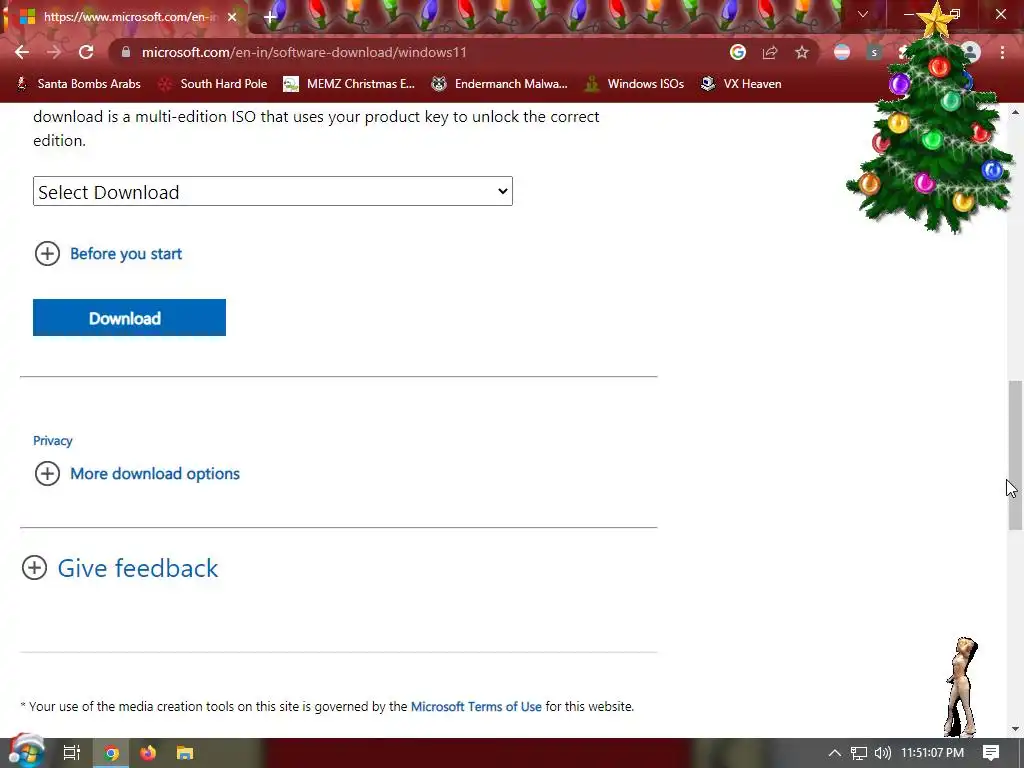
Task: Click the blue Download button
Action: (129, 317)
